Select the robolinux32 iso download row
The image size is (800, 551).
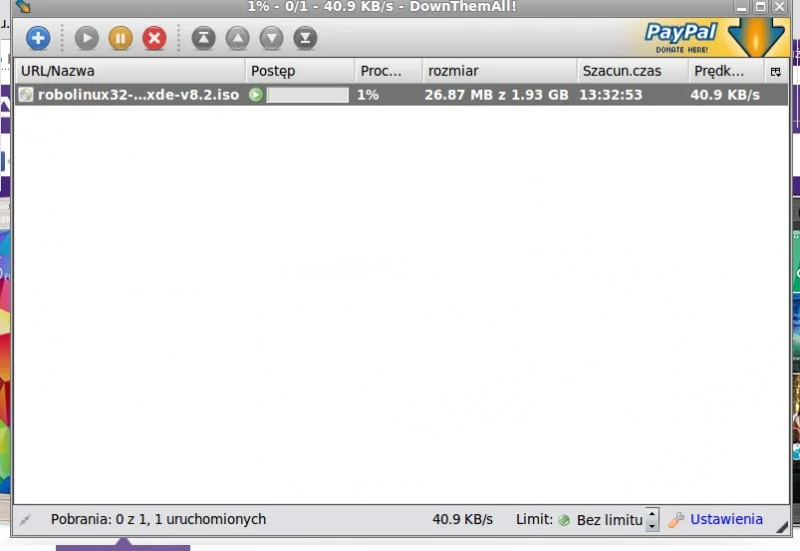tap(402, 95)
